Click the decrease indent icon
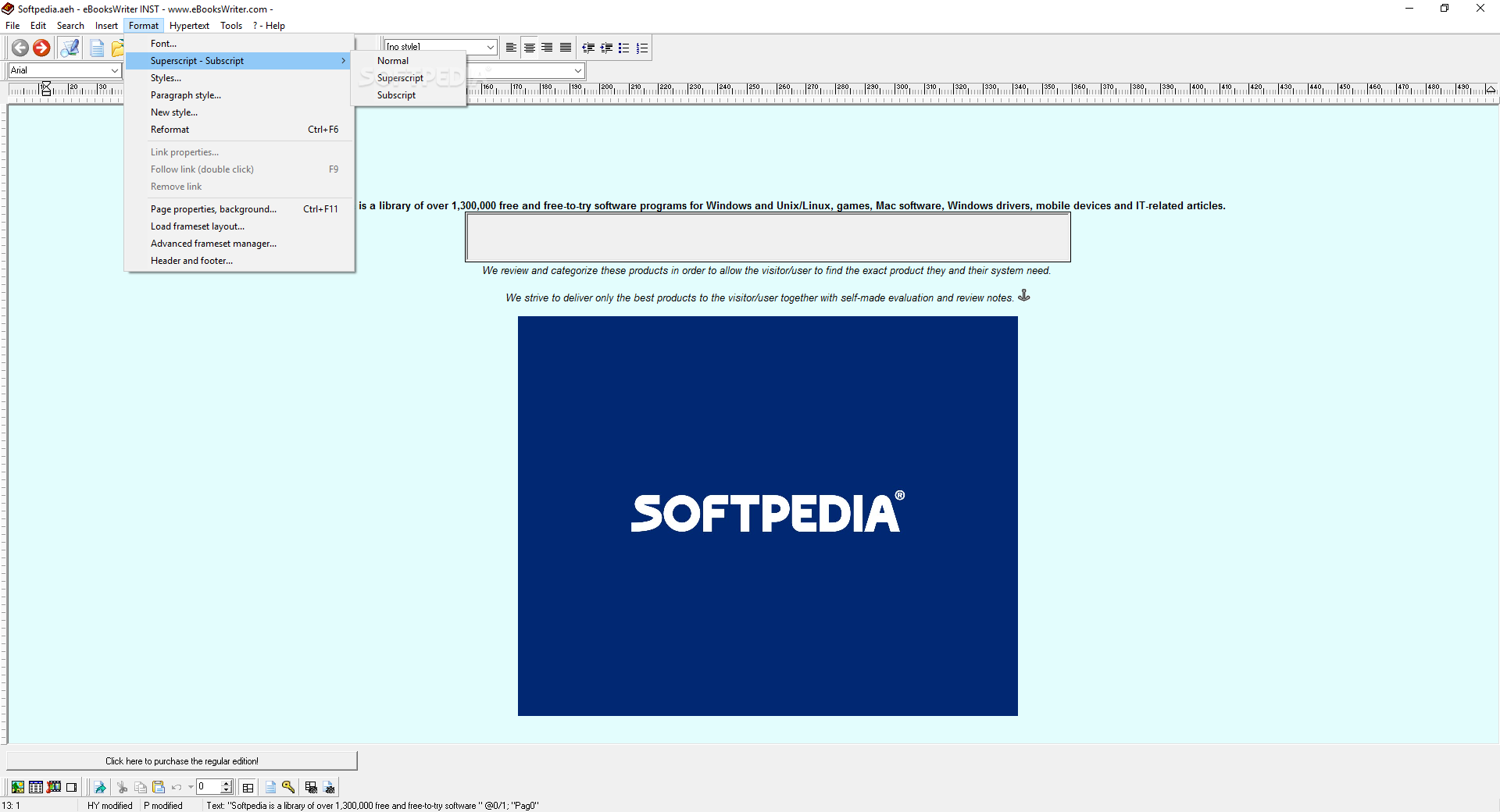The width and height of the screenshot is (1500, 812). point(588,48)
